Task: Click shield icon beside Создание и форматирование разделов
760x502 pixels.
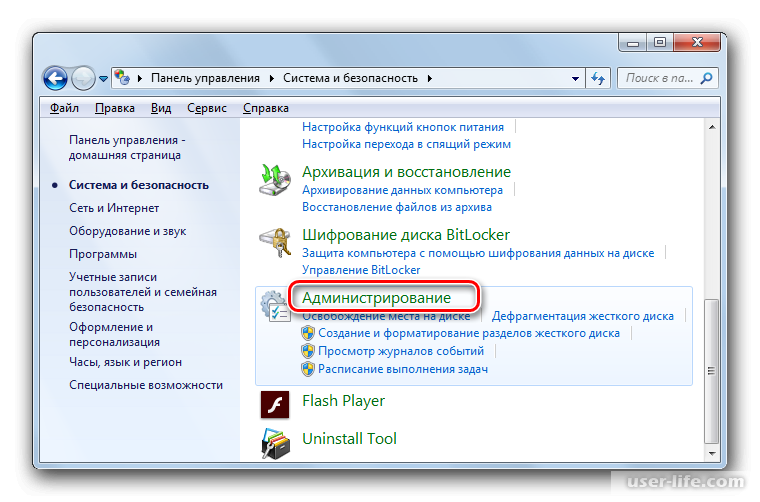Action: point(308,333)
